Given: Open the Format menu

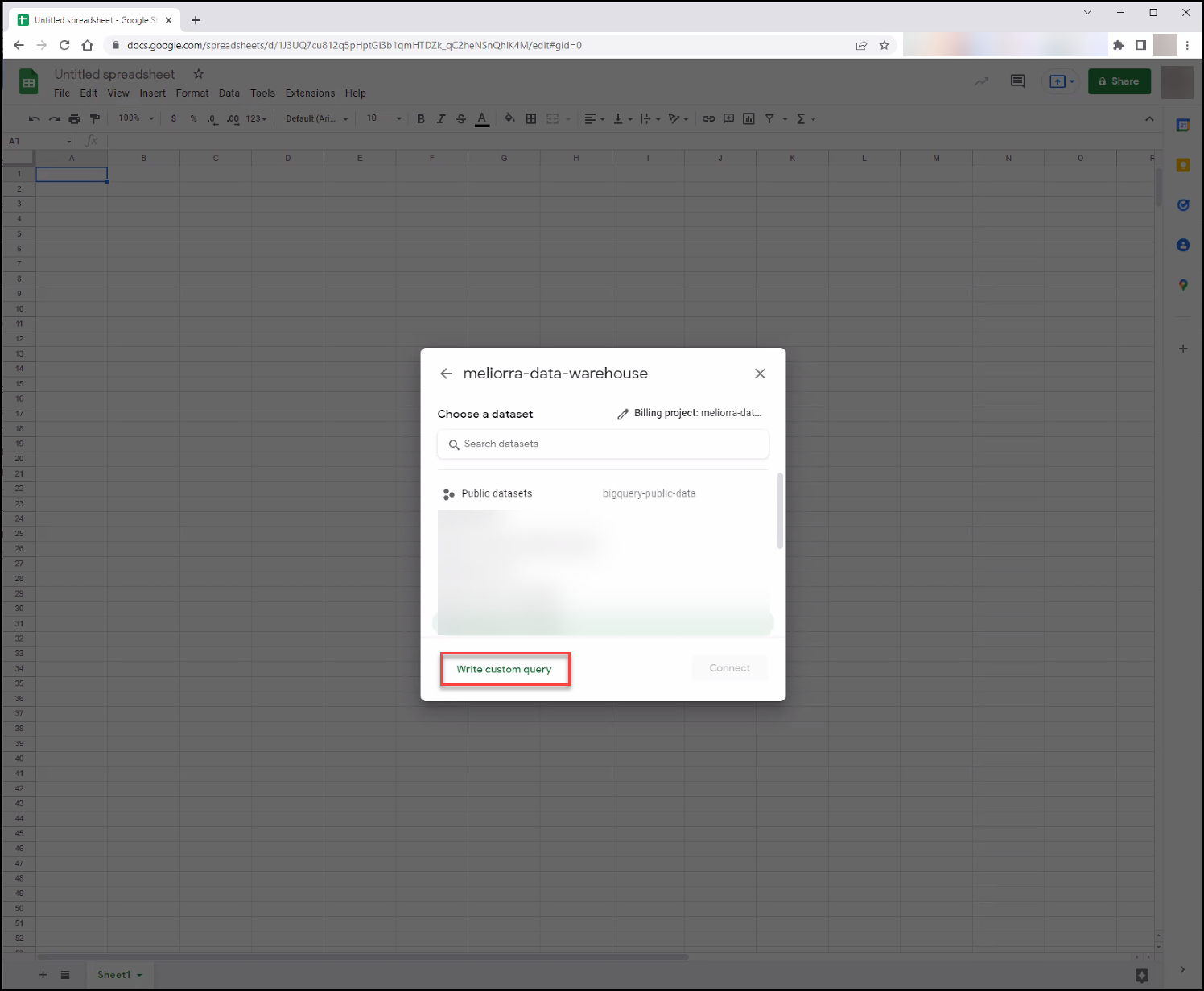Looking at the screenshot, I should pos(192,93).
